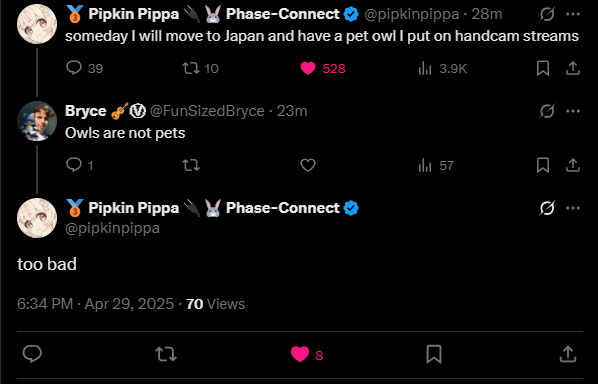This screenshot has width=598, height=384.
Task: Open more options on first tweet
Action: pos(573,14)
